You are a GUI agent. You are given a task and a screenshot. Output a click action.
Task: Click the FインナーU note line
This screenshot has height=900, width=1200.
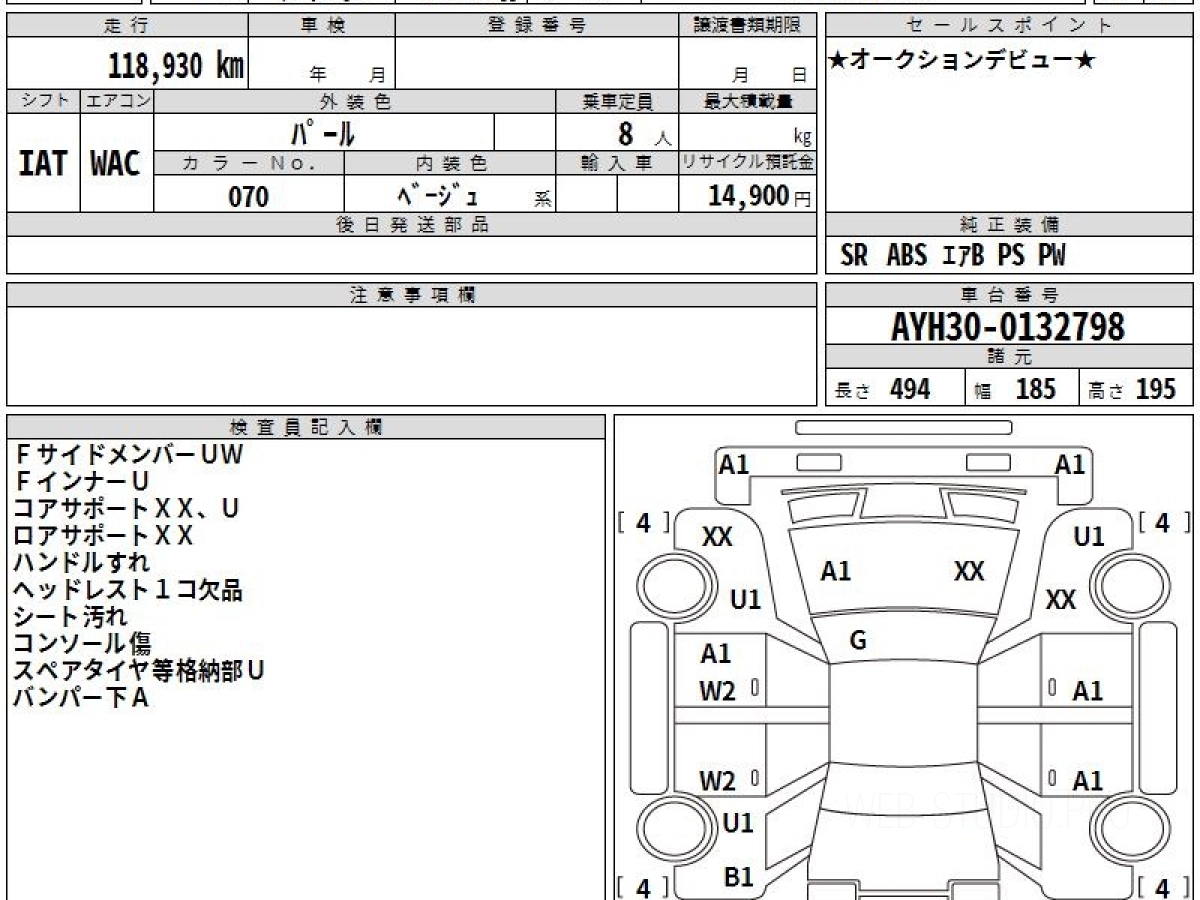pos(82,482)
